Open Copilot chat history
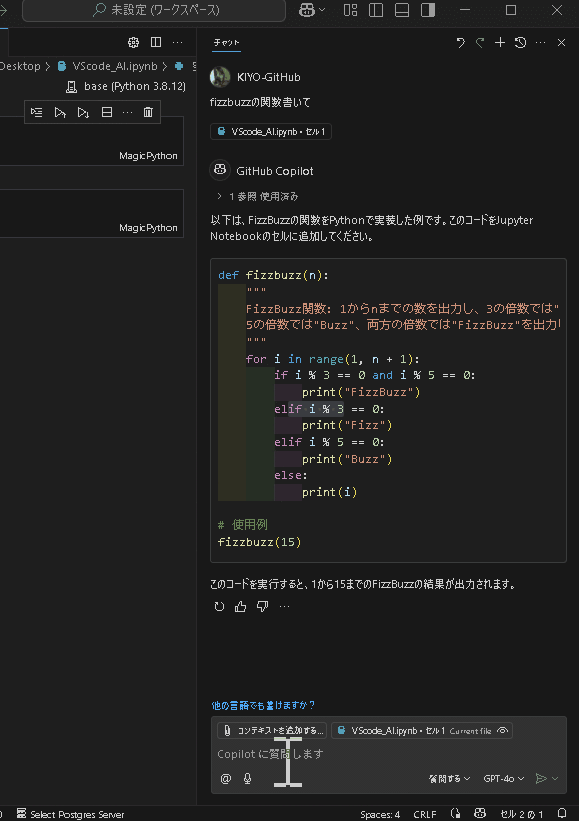Viewport: 579px width, 821px height. tap(520, 43)
